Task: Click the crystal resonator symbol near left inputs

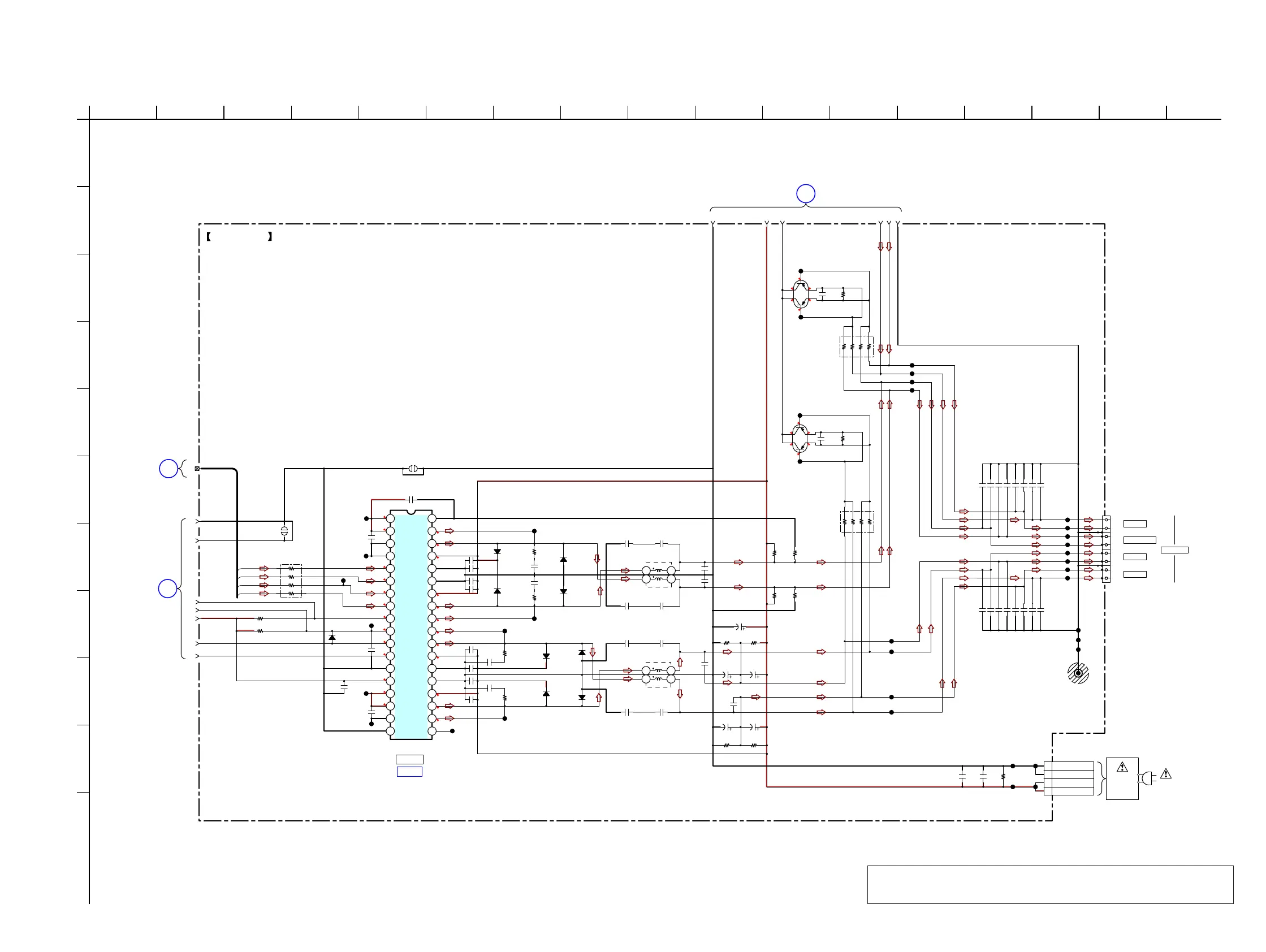Action: [x=284, y=531]
